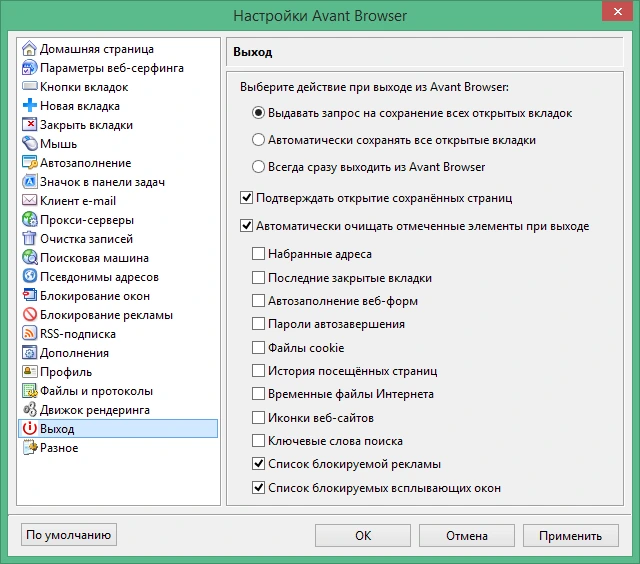Select the RSS-подписка feed icon

[29, 333]
